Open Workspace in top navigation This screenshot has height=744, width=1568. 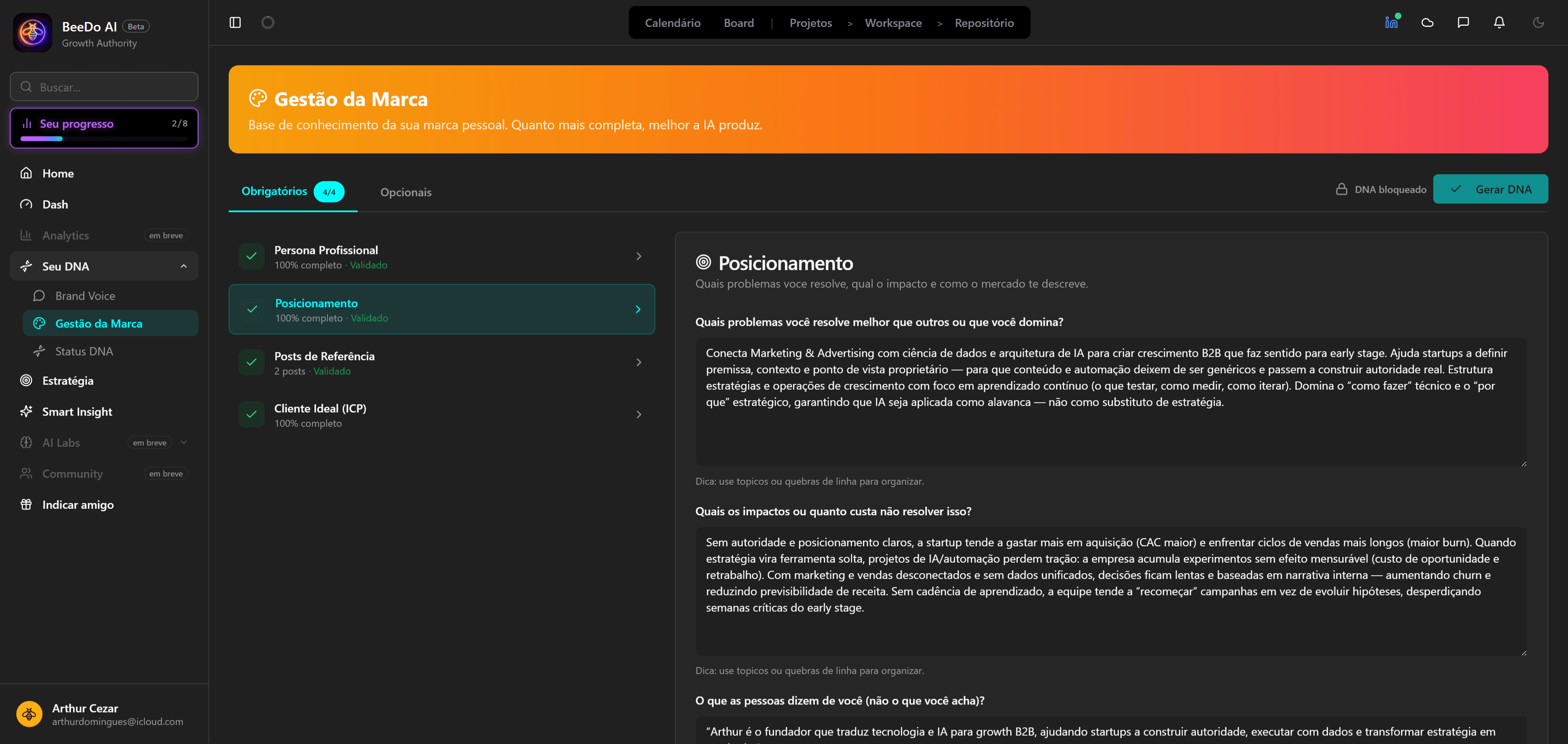893,22
